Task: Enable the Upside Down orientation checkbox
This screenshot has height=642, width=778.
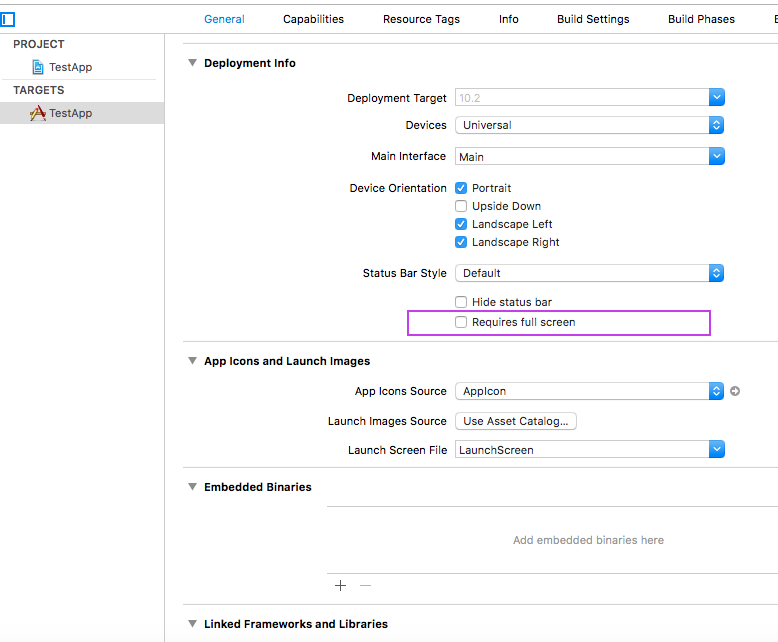Action: tap(461, 206)
